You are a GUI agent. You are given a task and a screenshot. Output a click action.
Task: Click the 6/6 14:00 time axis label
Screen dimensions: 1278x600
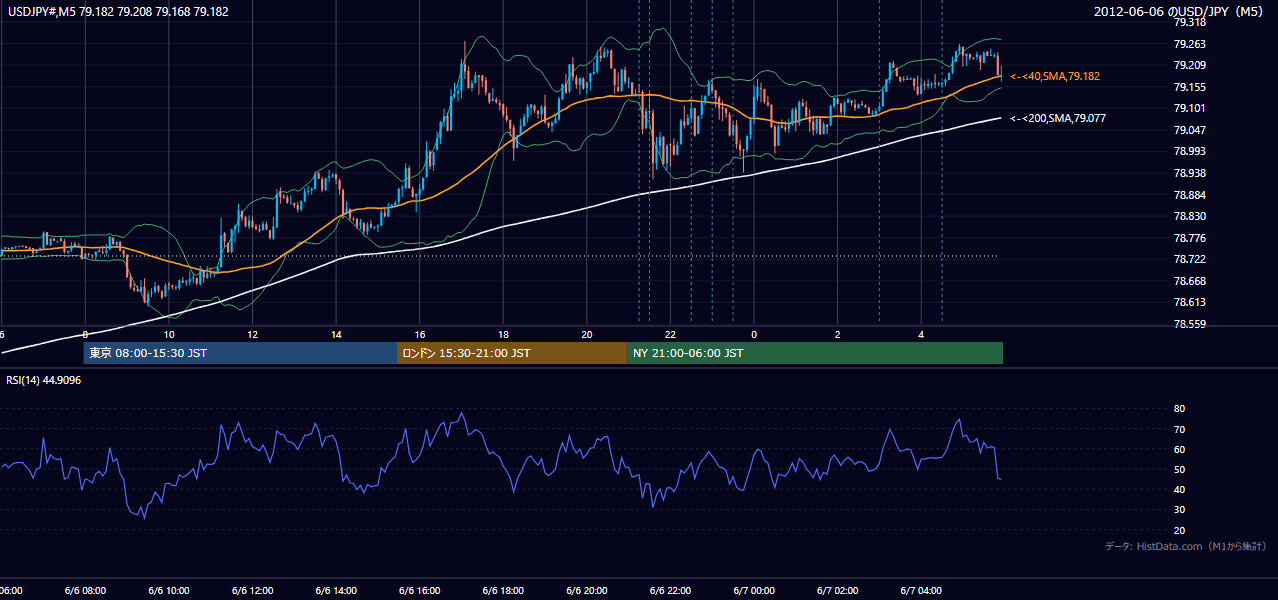click(336, 591)
